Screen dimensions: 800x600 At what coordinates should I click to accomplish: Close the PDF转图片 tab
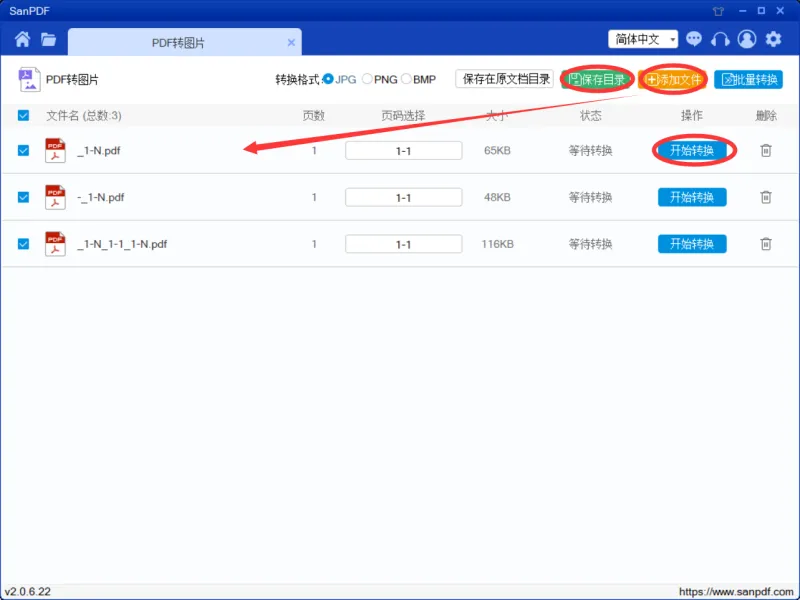291,42
